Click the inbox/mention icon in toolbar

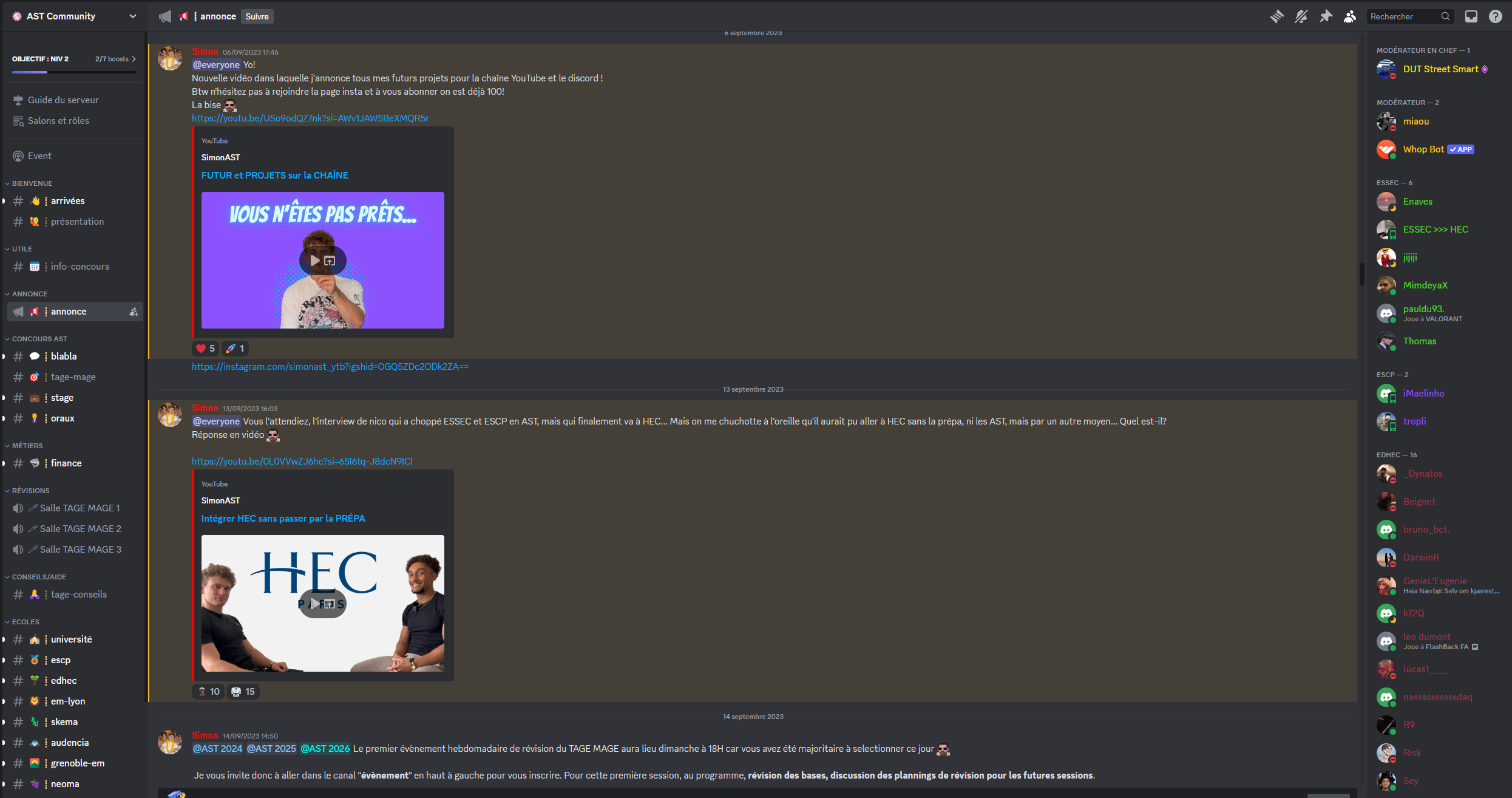(1471, 16)
